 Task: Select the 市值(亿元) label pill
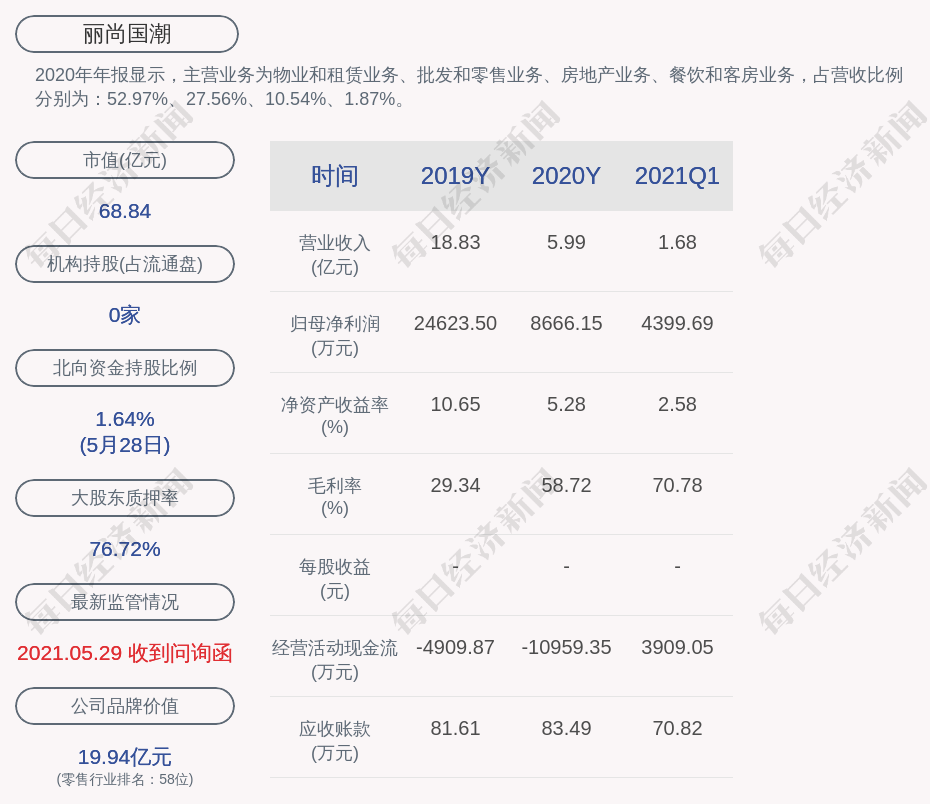click(125, 160)
